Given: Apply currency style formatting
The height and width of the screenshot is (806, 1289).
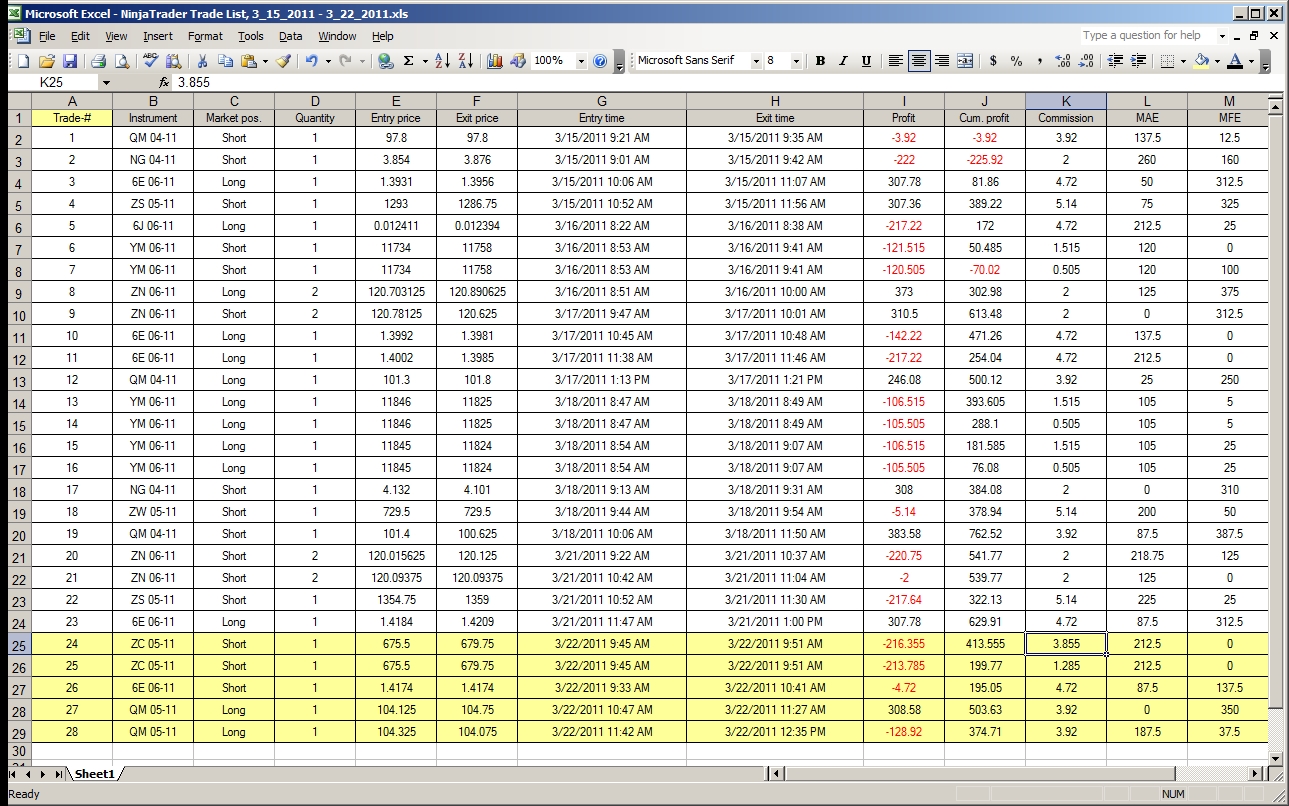Looking at the screenshot, I should tap(993, 61).
